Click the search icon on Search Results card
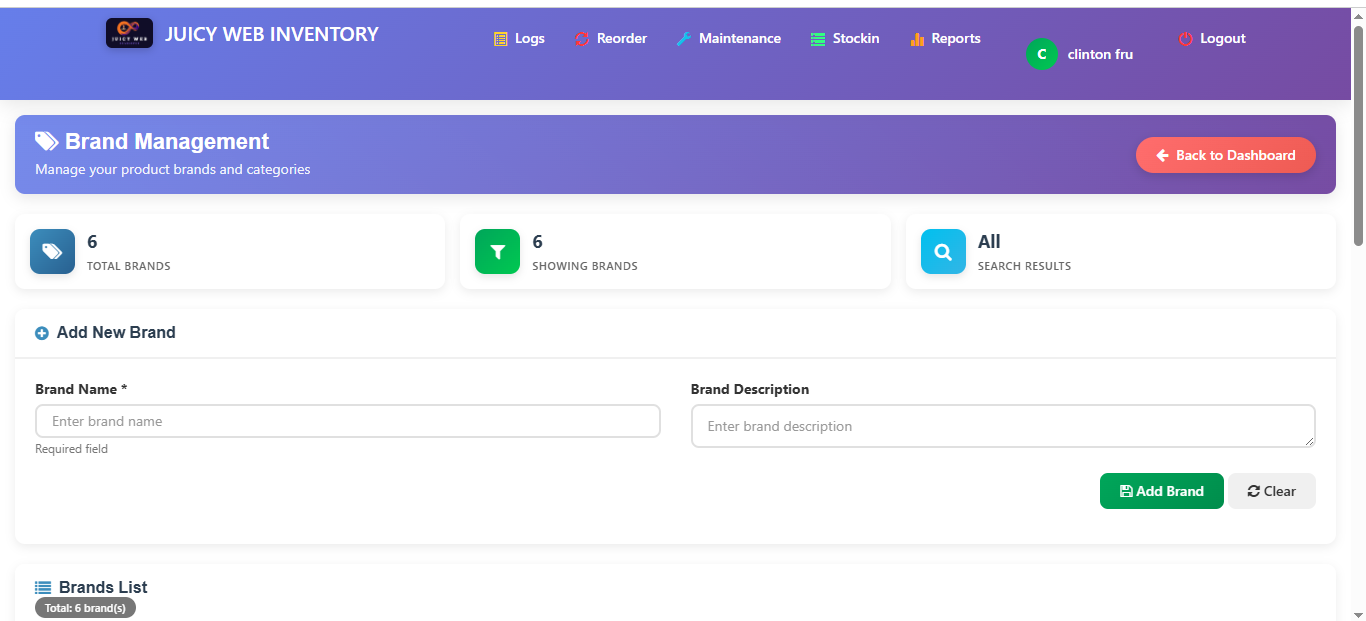Image resolution: width=1366 pixels, height=621 pixels. coord(942,251)
